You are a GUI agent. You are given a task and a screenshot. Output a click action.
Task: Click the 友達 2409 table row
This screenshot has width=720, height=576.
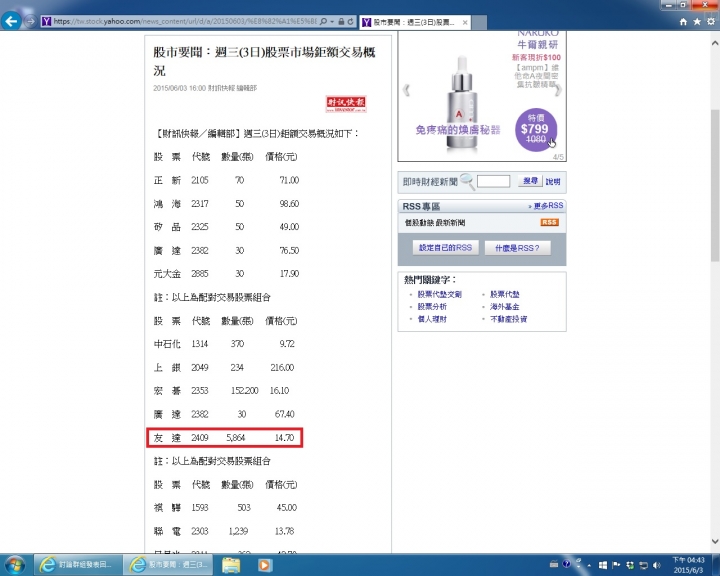(x=224, y=438)
